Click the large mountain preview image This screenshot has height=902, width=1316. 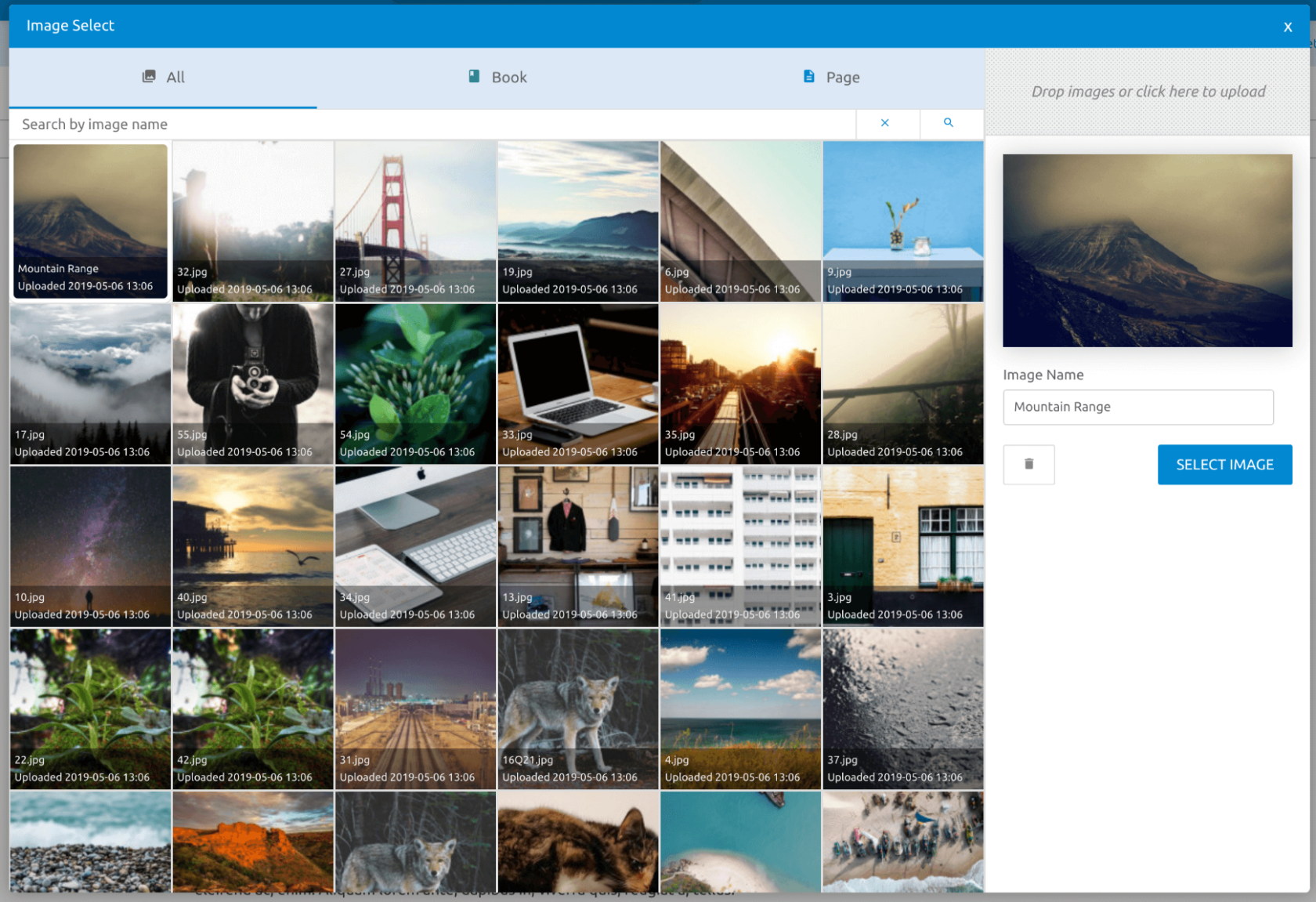pyautogui.click(x=1147, y=250)
